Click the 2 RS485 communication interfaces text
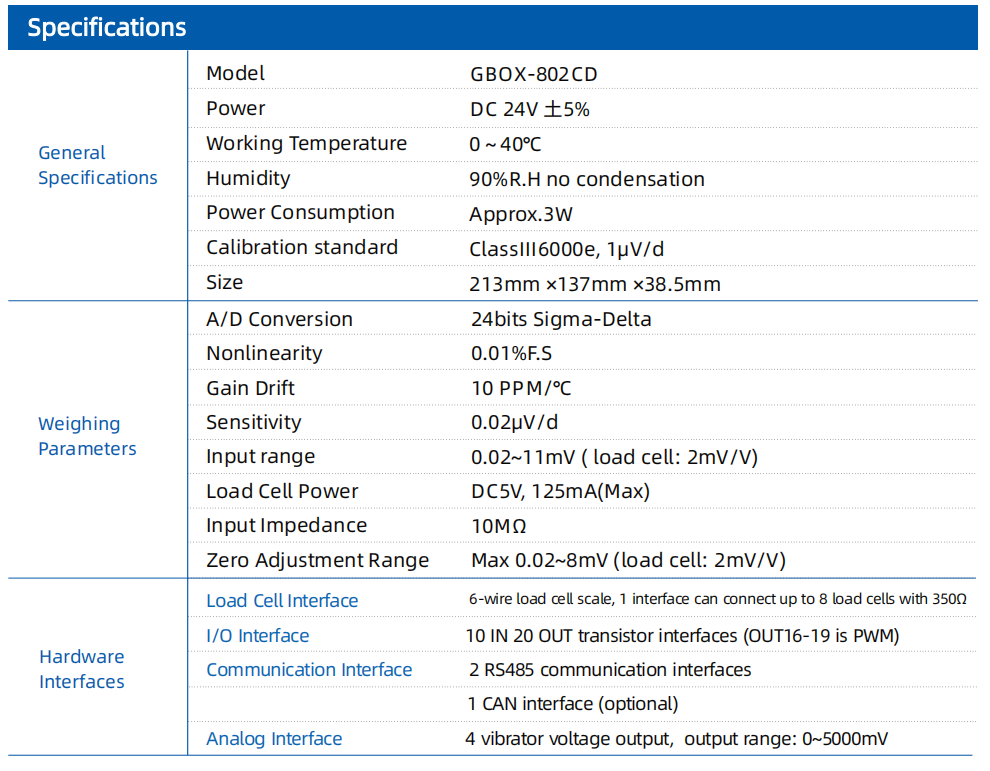This screenshot has height=771, width=990. click(610, 669)
